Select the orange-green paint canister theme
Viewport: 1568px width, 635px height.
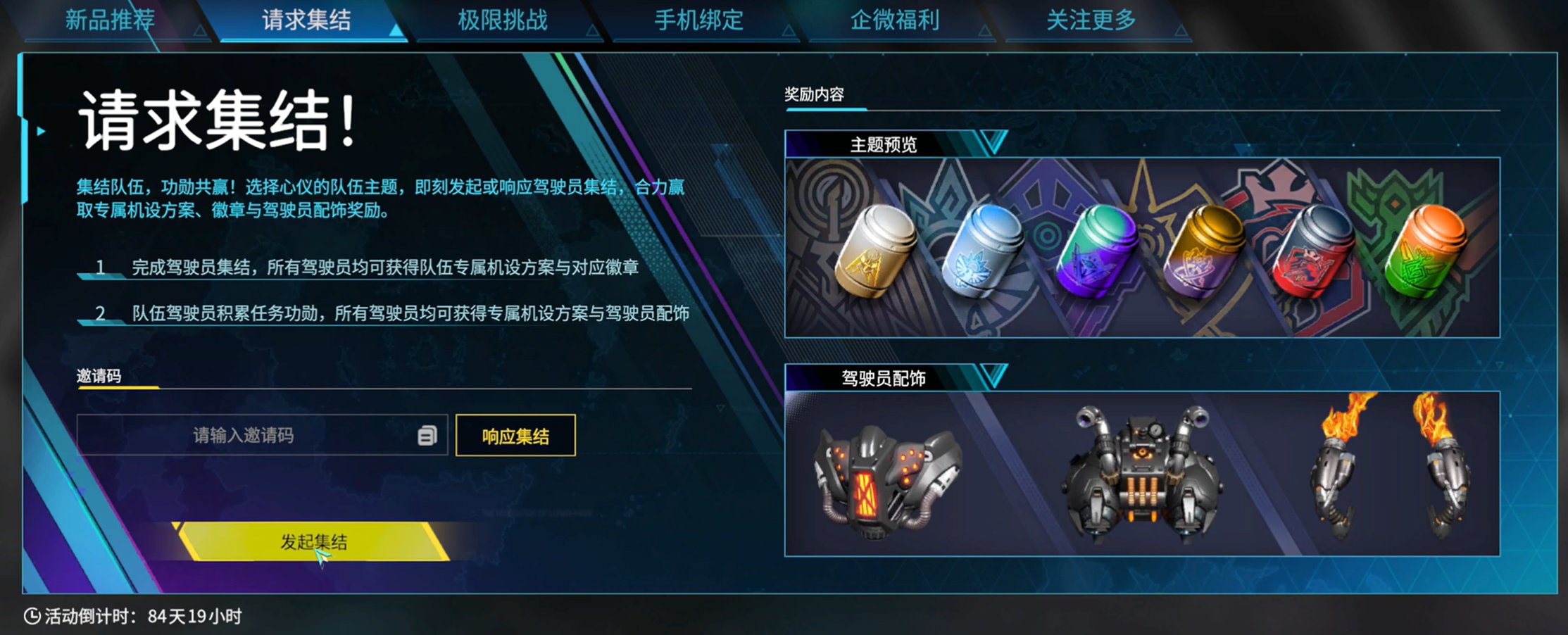1424,252
